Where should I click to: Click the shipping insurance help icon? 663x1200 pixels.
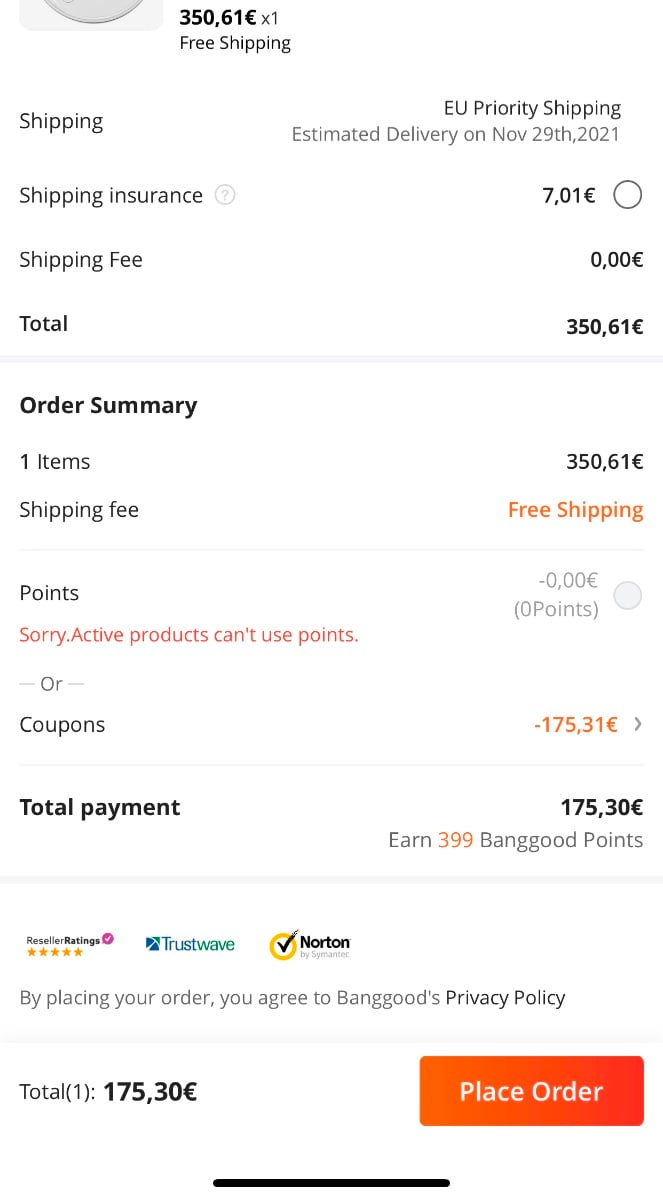tap(226, 195)
